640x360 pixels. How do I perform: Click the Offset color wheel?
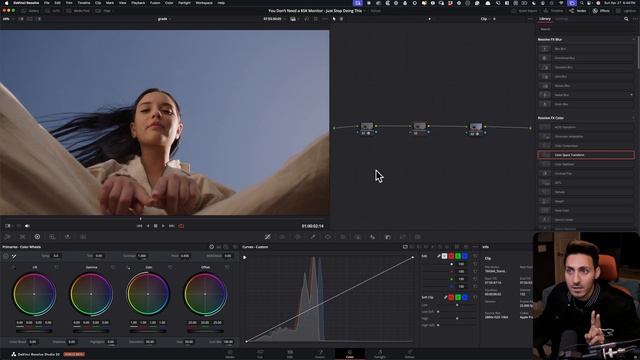[x=205, y=294]
